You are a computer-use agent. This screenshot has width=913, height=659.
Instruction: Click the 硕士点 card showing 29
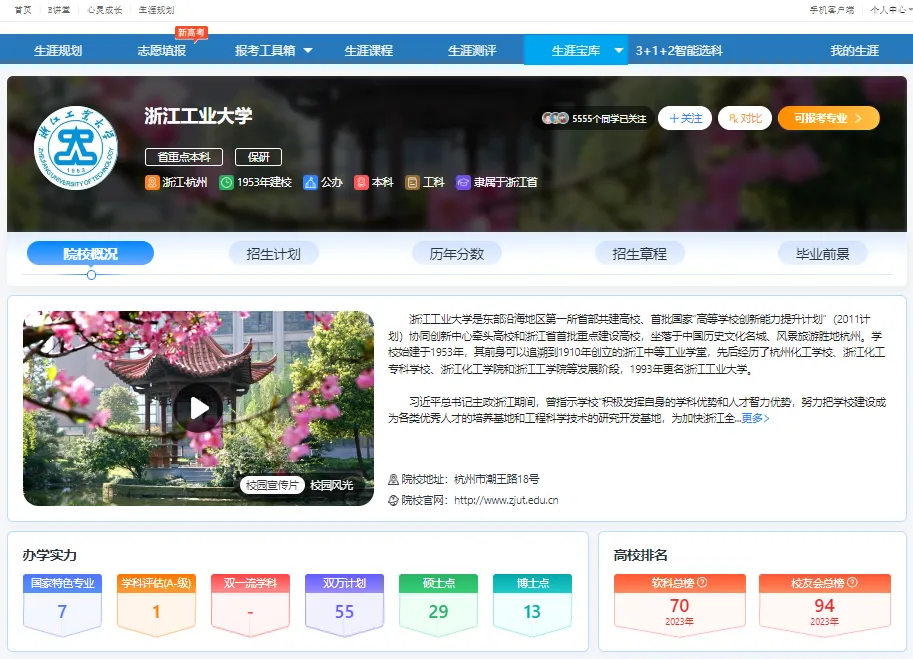(x=438, y=604)
